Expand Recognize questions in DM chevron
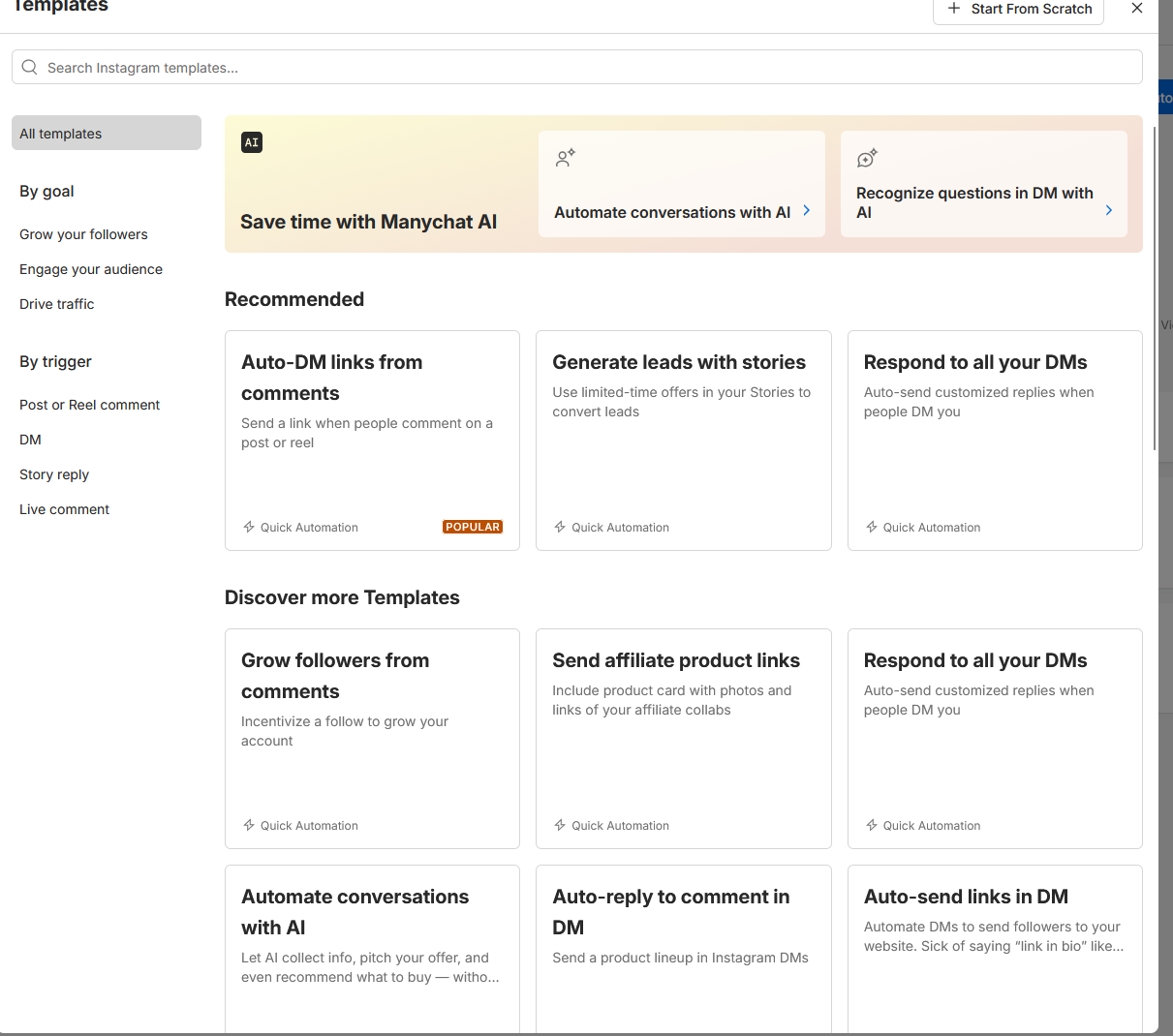 (x=1109, y=210)
